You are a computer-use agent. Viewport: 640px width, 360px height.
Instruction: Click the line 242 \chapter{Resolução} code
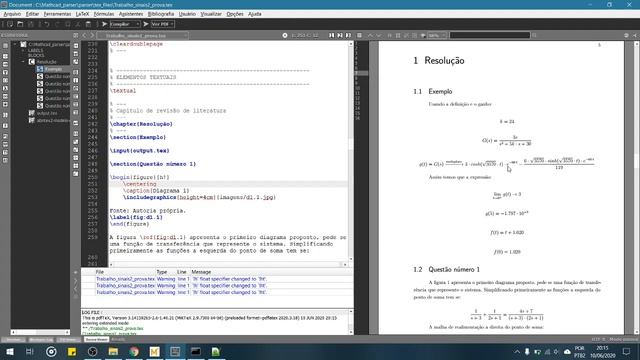click(141, 124)
